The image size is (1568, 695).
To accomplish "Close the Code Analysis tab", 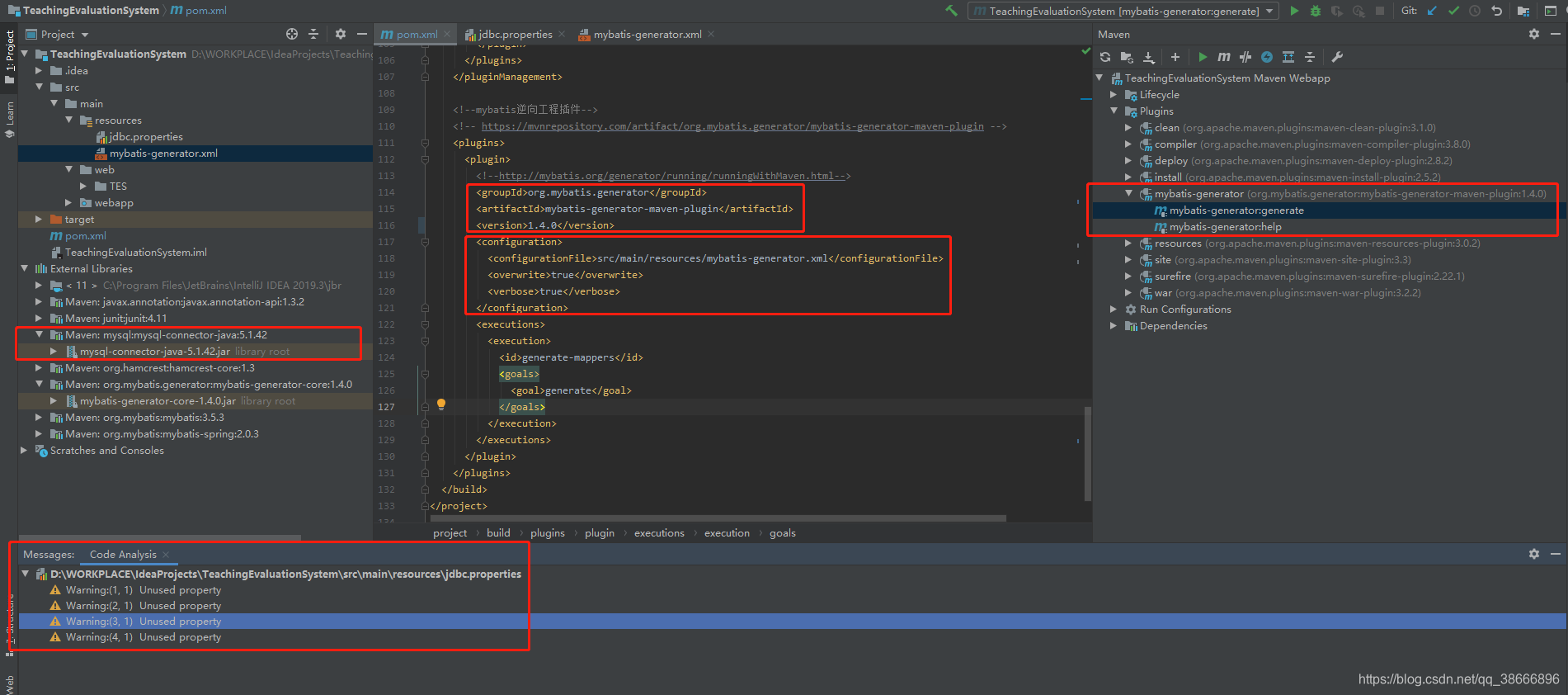I will point(166,554).
